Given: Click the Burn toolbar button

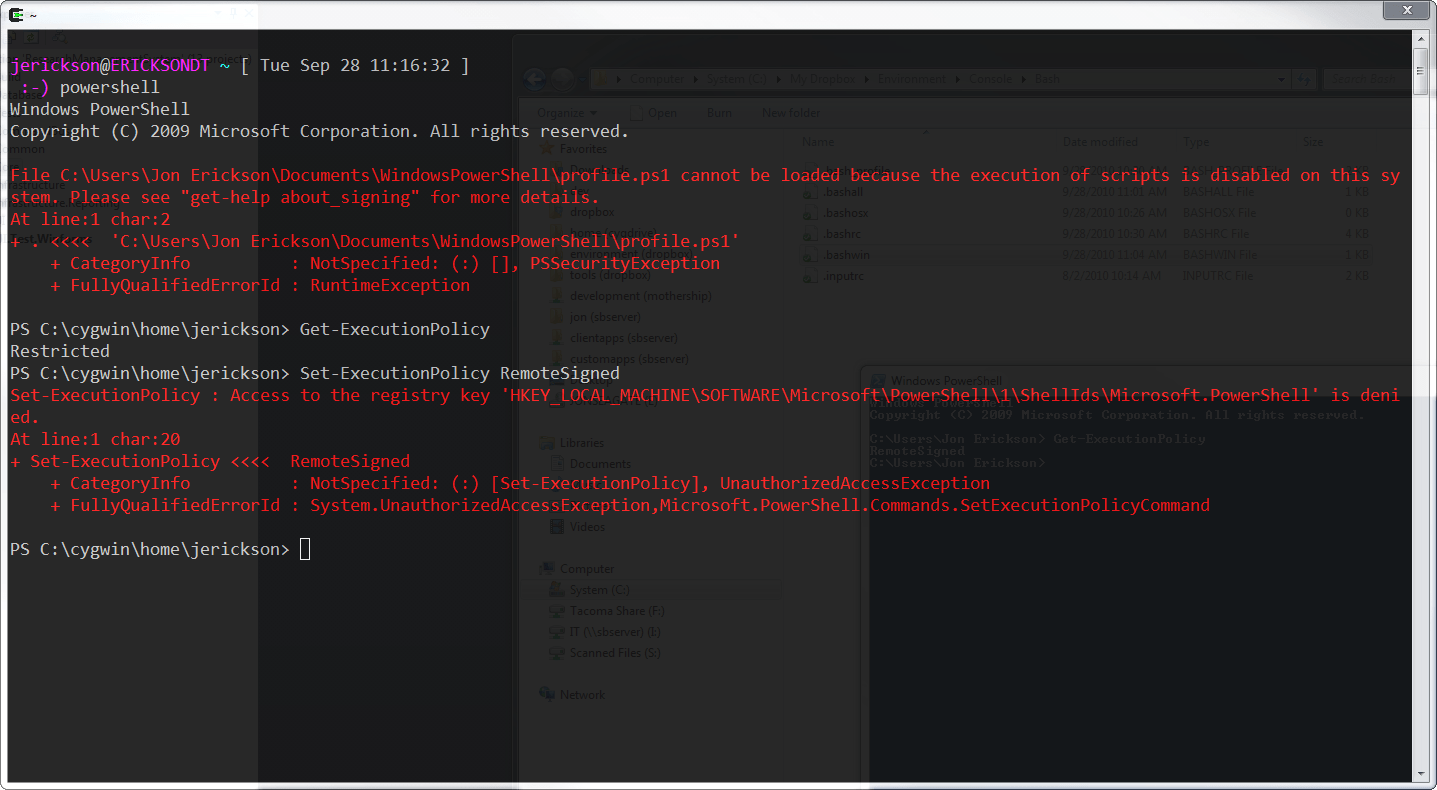Looking at the screenshot, I should 719,113.
